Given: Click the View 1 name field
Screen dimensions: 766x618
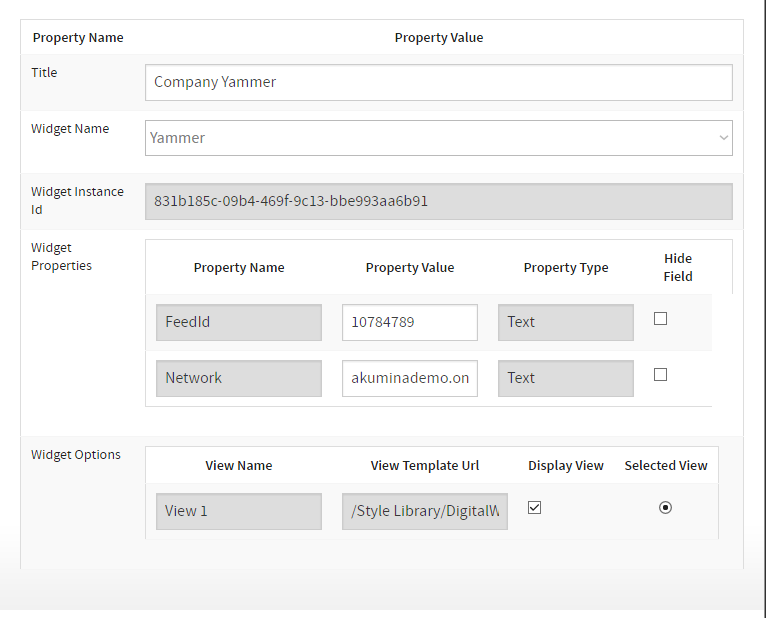Looking at the screenshot, I should [238, 511].
